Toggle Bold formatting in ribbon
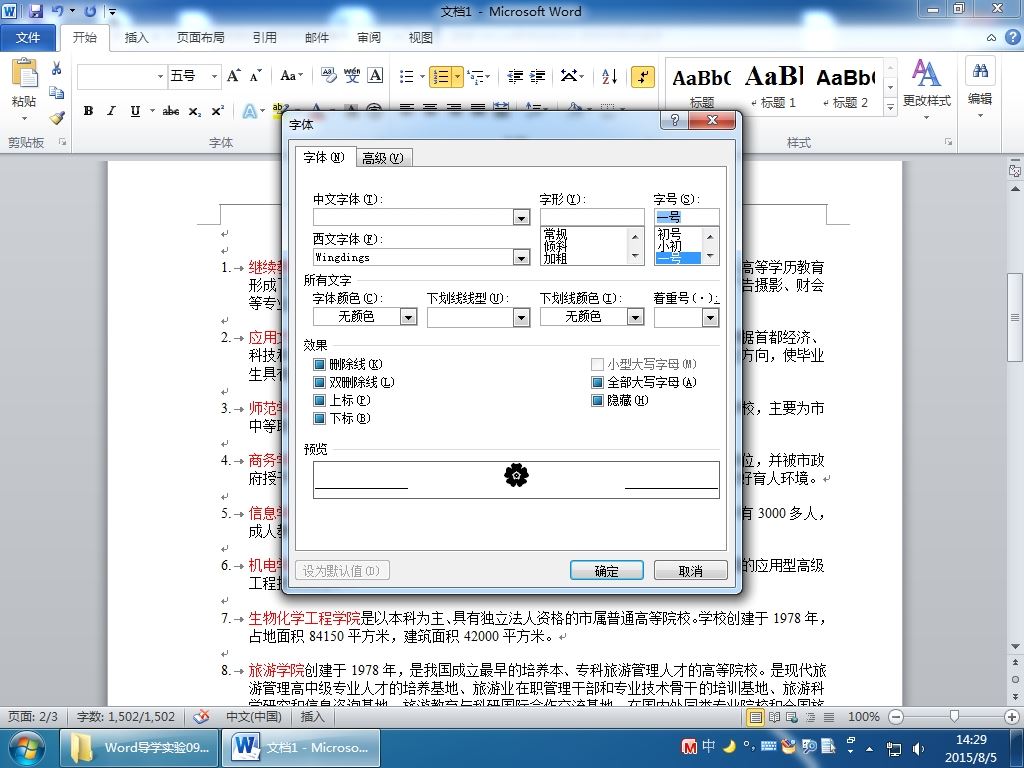Viewport: 1024px width, 768px height. [88, 111]
